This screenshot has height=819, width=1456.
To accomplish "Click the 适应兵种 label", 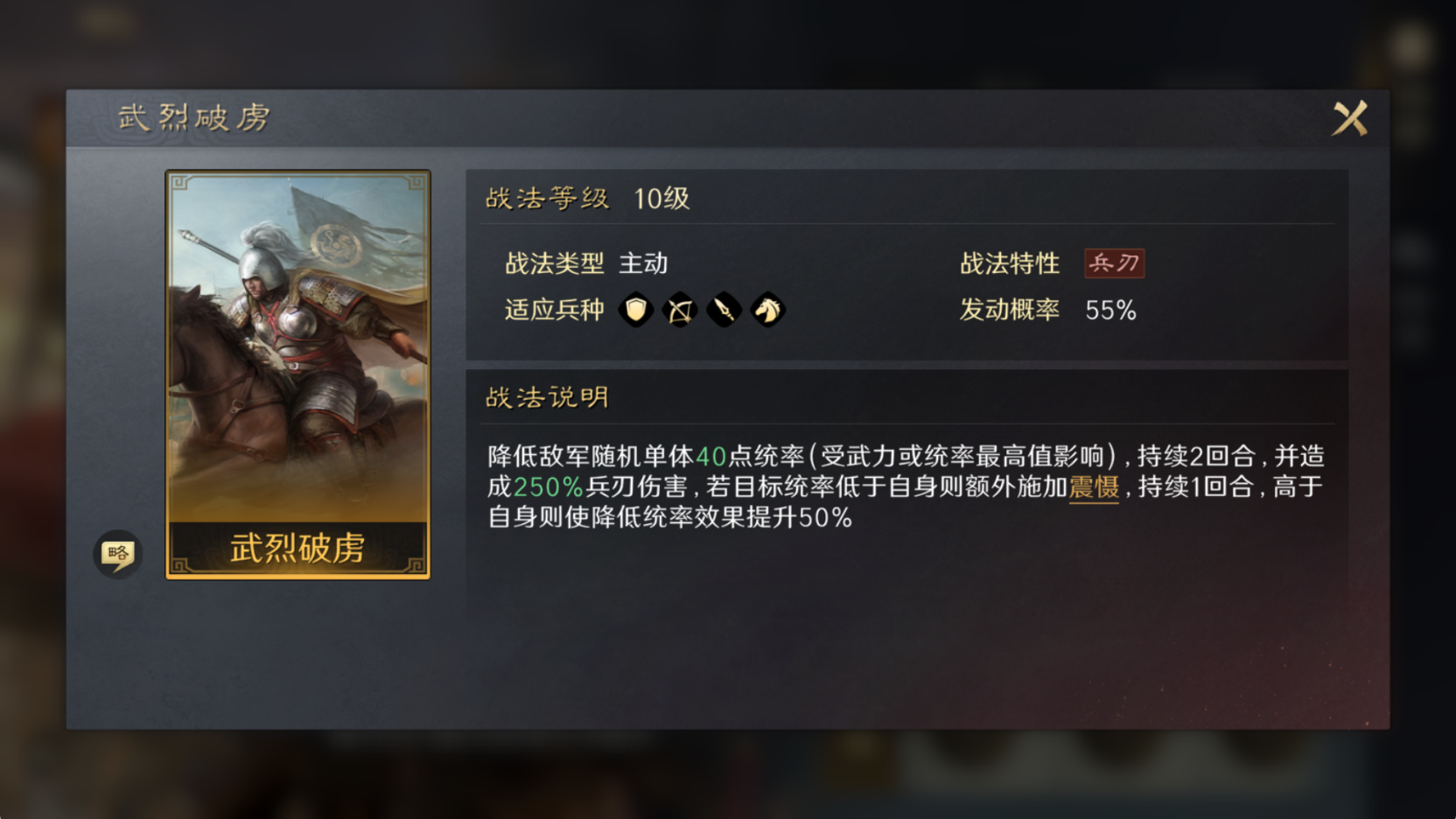I will [x=554, y=310].
